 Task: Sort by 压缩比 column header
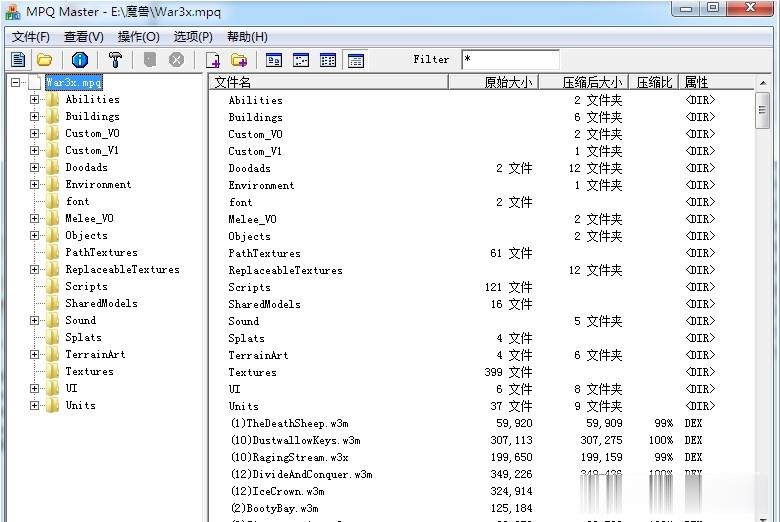(x=654, y=82)
